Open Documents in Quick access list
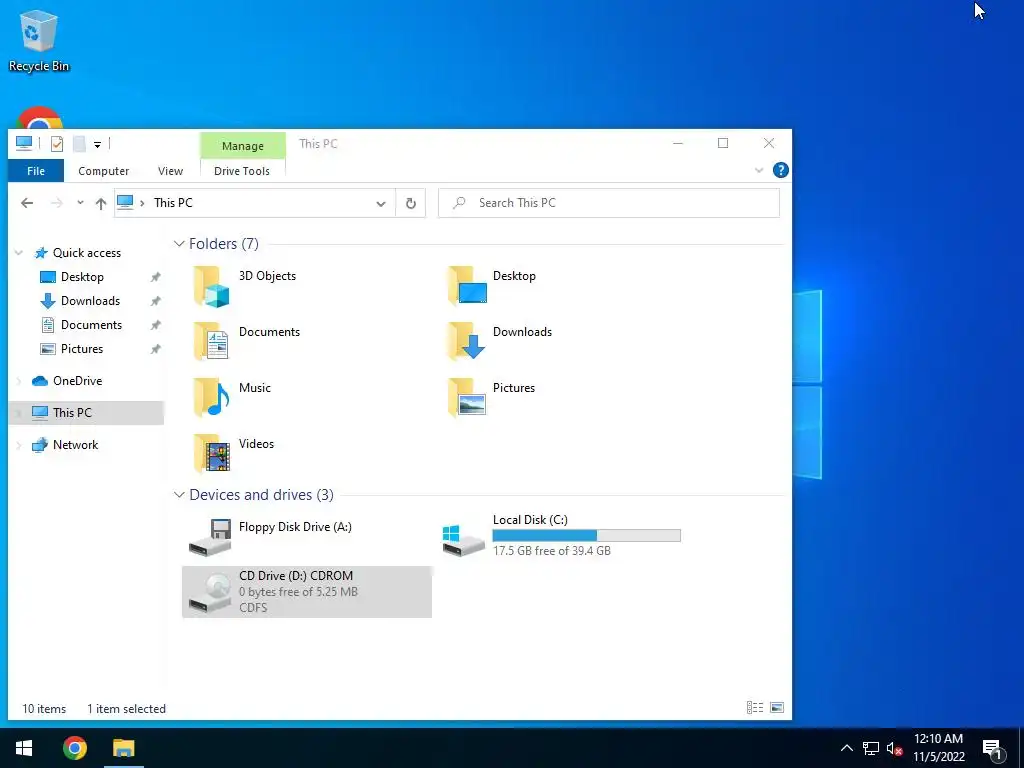Viewport: 1024px width, 768px height. (91, 325)
